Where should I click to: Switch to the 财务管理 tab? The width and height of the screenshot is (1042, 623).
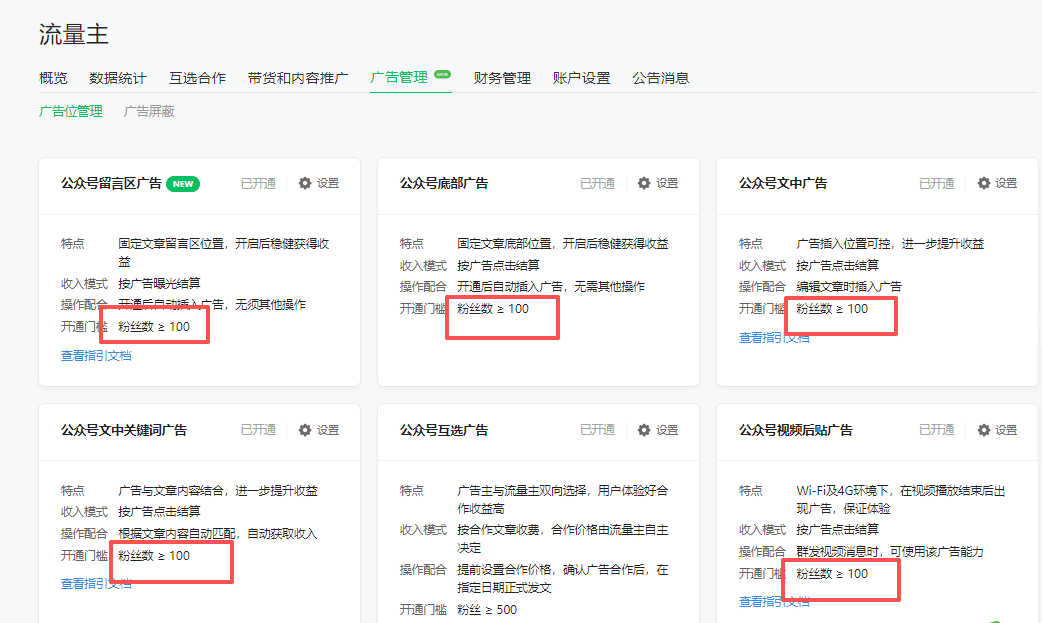click(x=501, y=77)
